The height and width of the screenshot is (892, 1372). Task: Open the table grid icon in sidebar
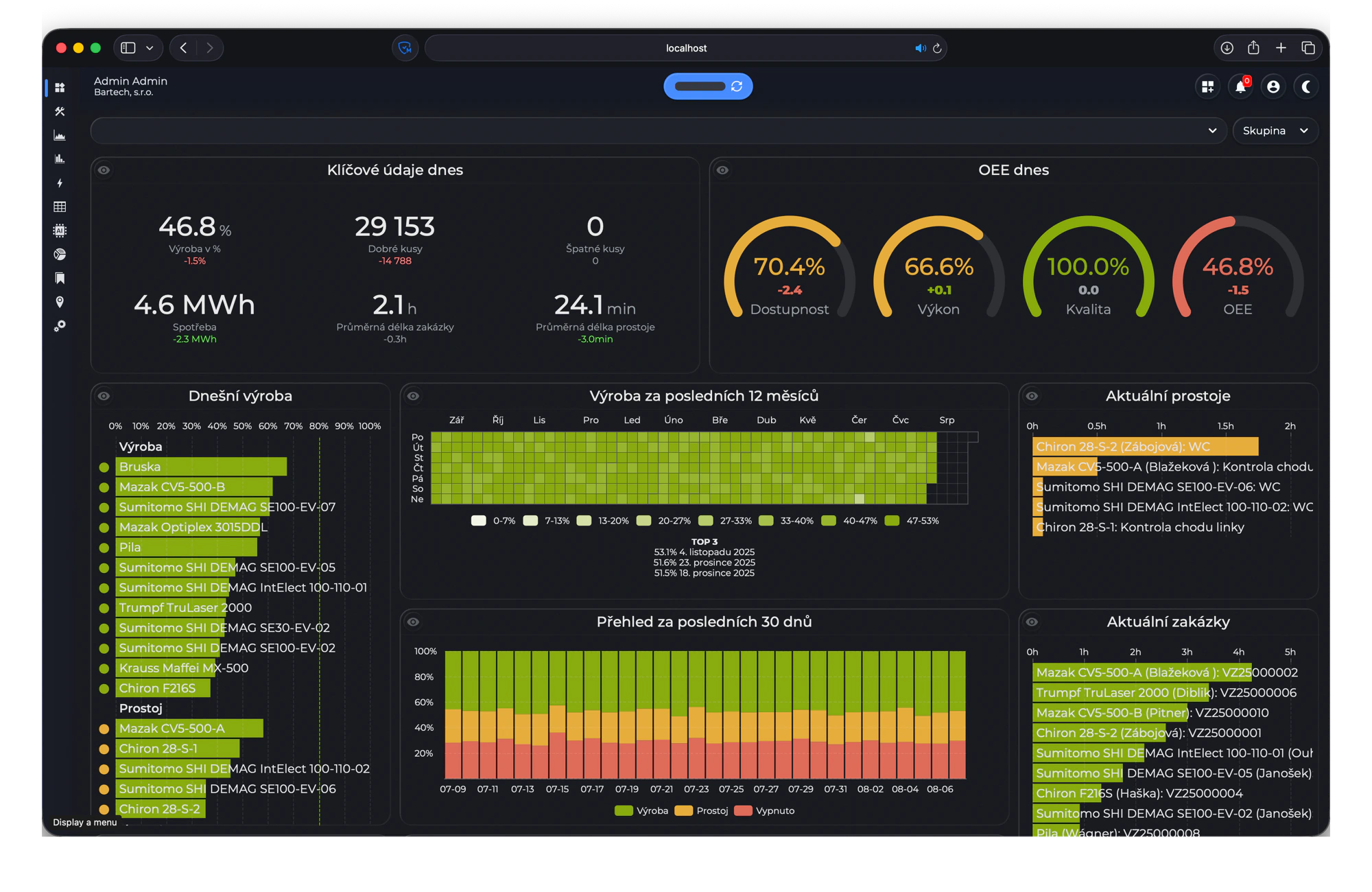(x=60, y=207)
